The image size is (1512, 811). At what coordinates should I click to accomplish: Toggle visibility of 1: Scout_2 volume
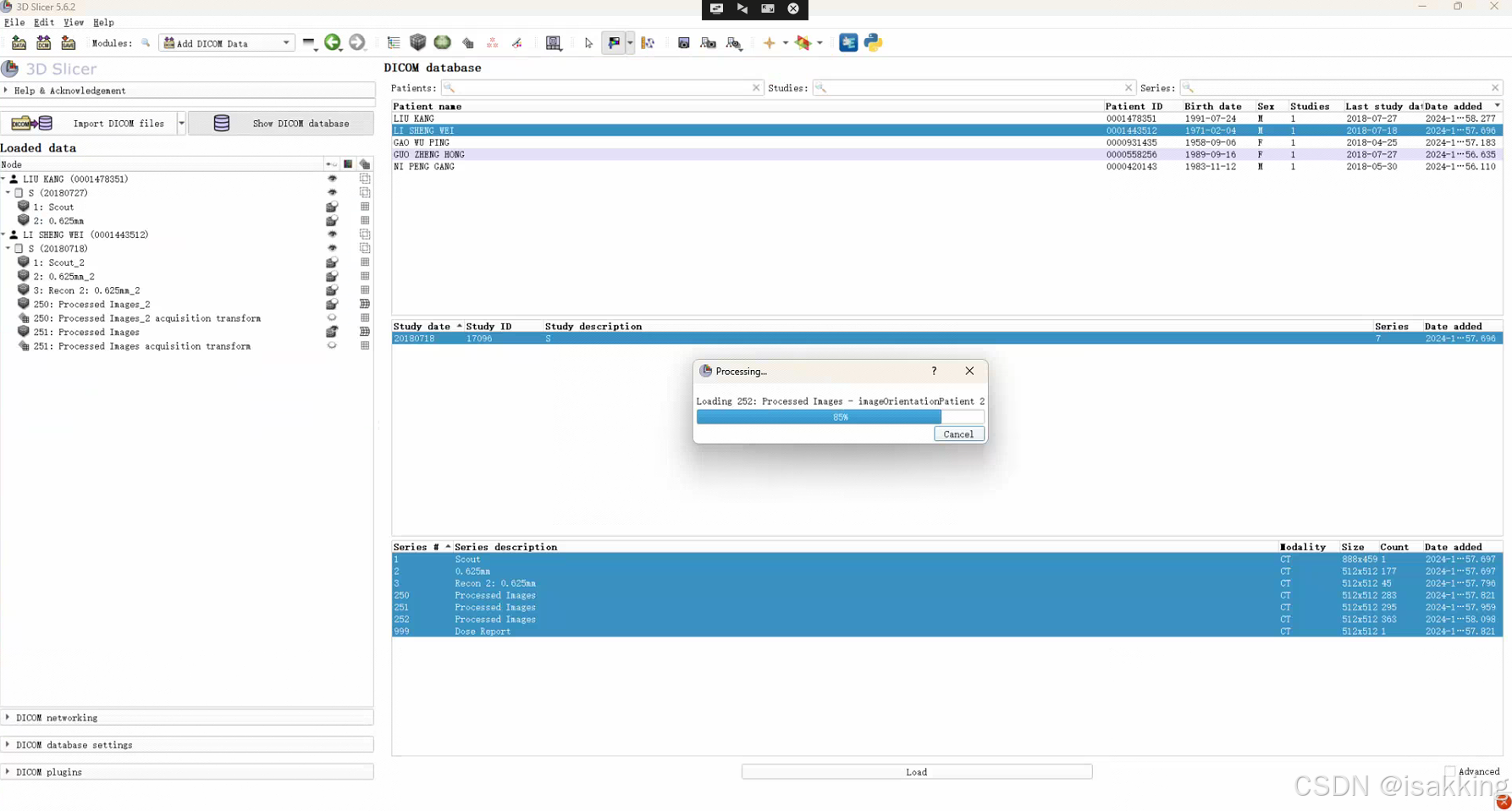coord(332,262)
